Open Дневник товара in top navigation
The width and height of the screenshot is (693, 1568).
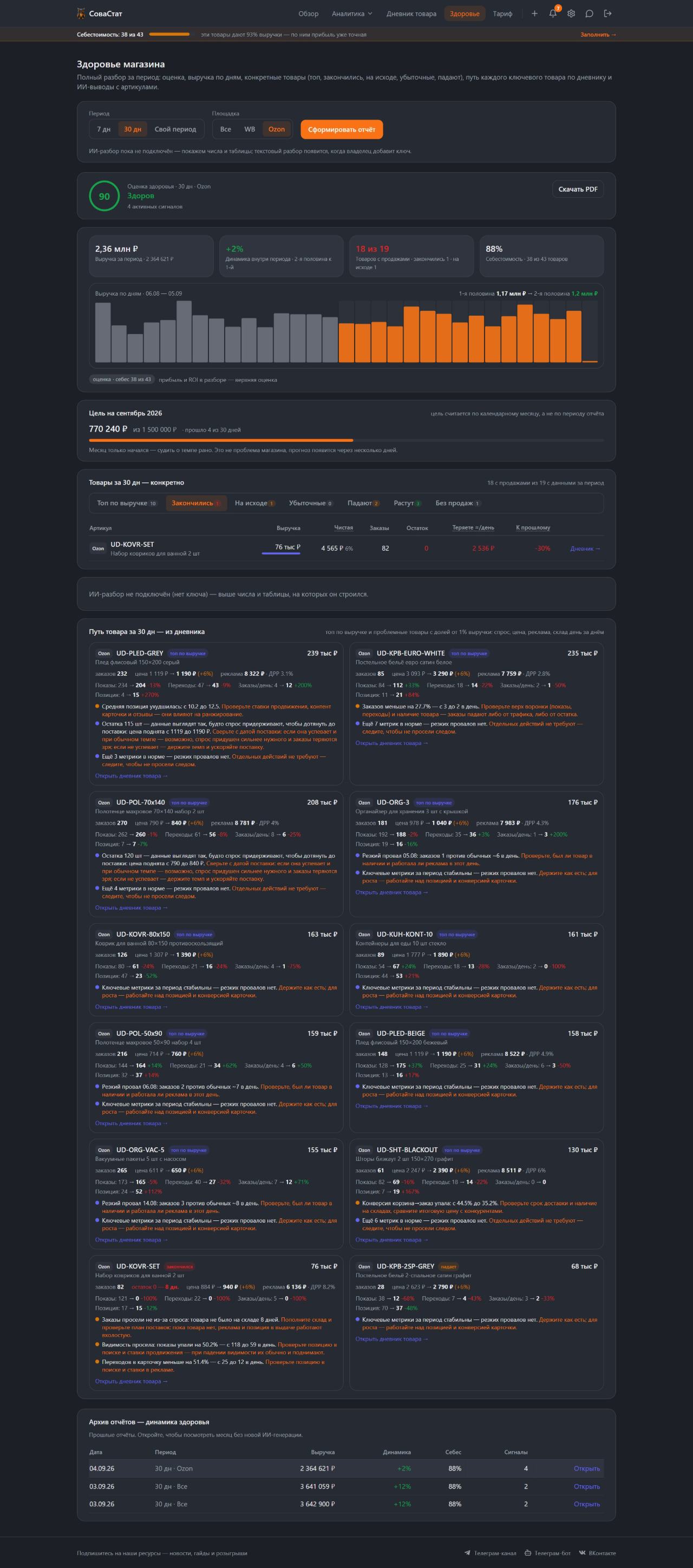tap(411, 14)
